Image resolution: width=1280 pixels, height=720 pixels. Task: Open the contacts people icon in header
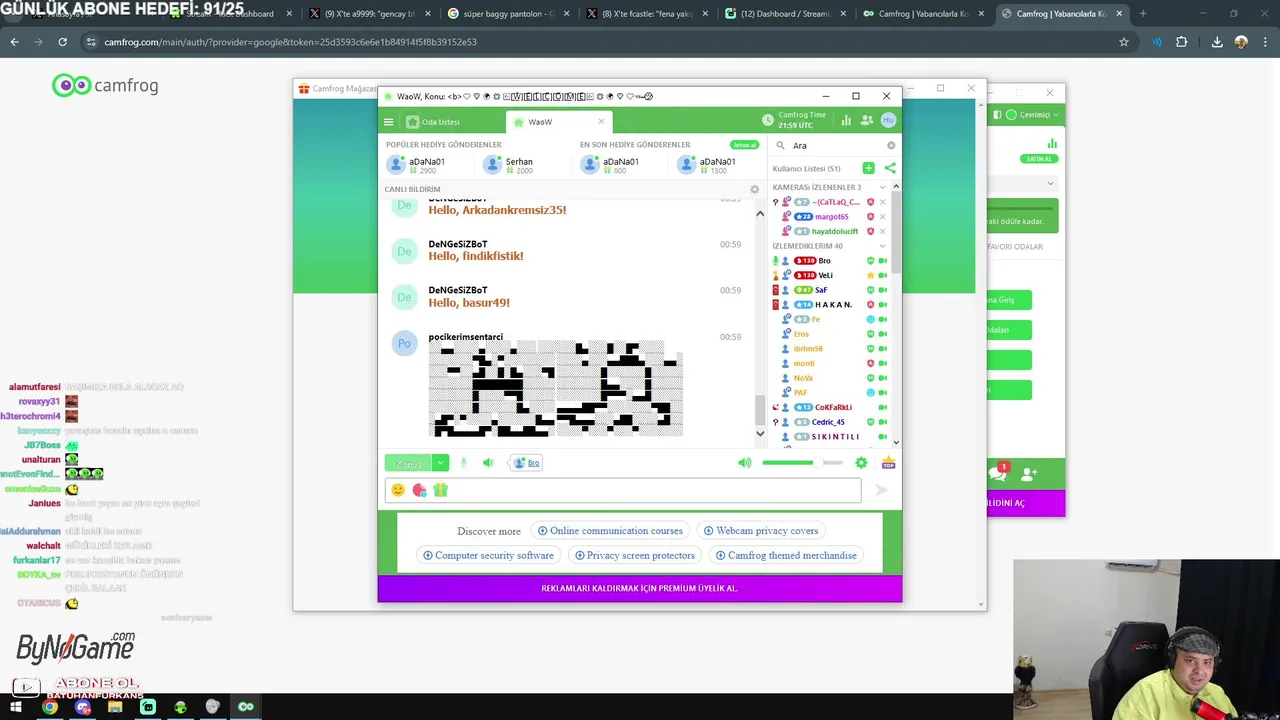866,120
